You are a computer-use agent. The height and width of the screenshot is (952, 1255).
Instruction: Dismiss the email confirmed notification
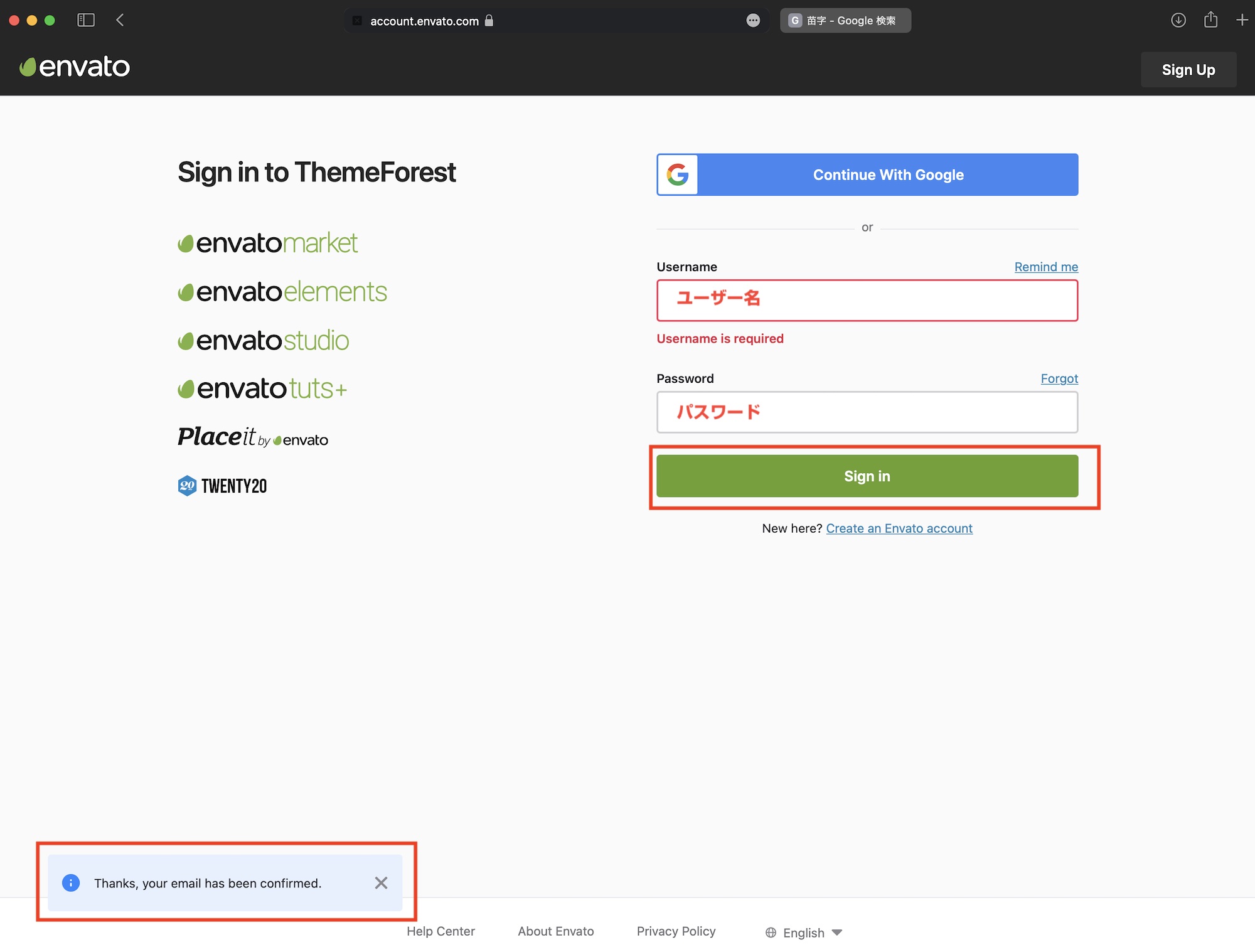pyautogui.click(x=381, y=883)
